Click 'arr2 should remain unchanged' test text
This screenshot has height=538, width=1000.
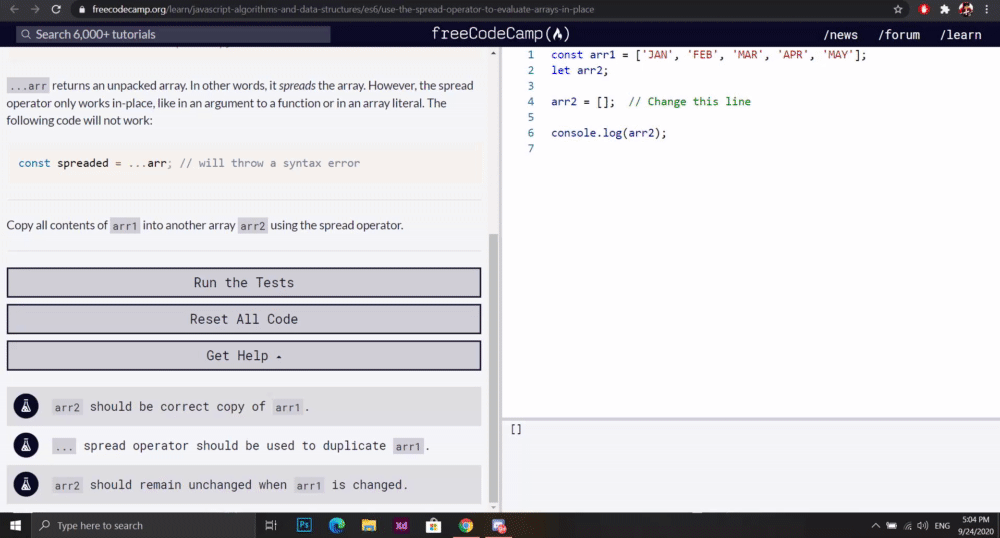(230, 485)
